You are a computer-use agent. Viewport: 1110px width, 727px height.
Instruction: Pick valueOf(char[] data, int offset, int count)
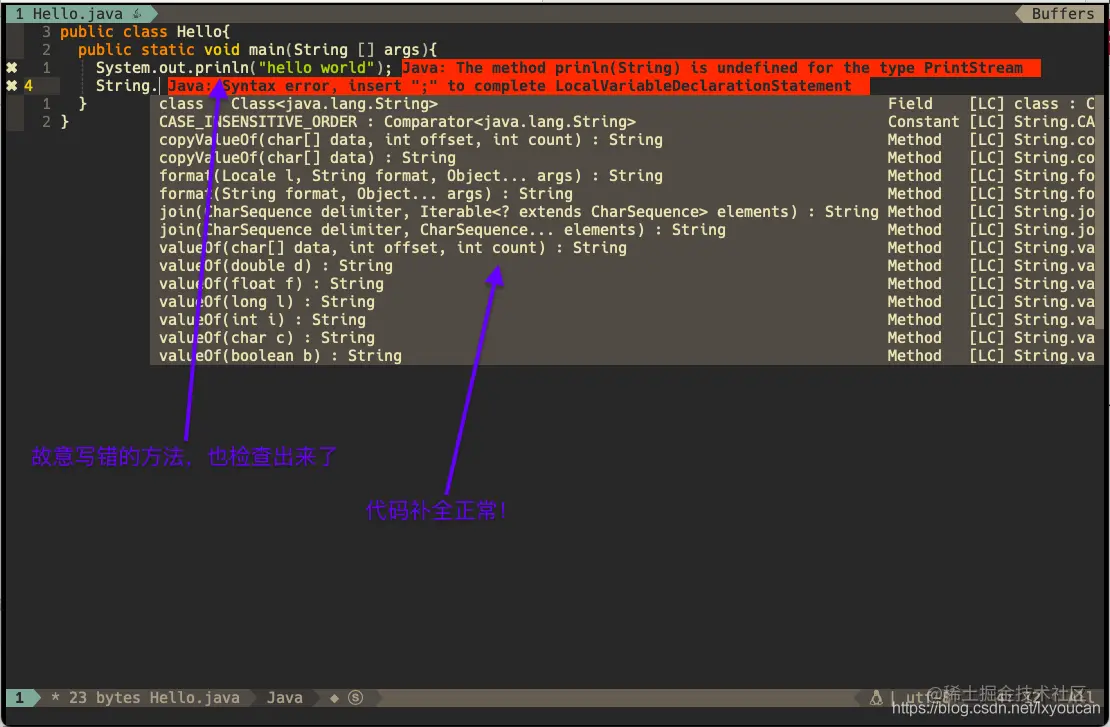tap(393, 248)
